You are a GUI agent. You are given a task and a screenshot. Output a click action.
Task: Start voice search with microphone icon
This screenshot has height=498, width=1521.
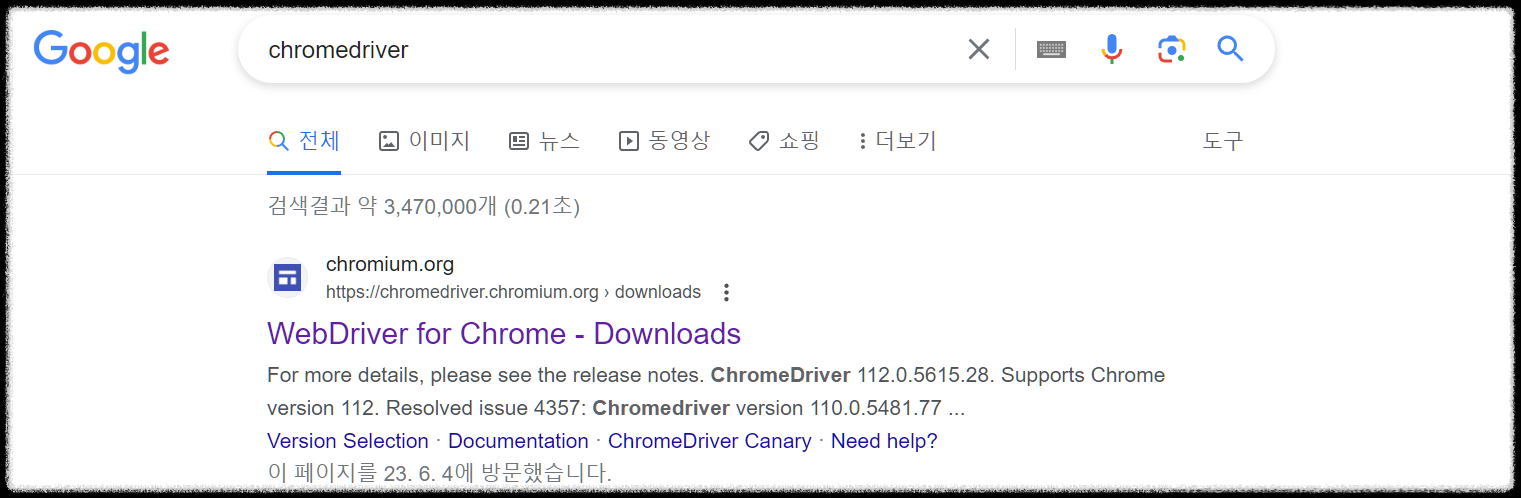click(x=1111, y=49)
